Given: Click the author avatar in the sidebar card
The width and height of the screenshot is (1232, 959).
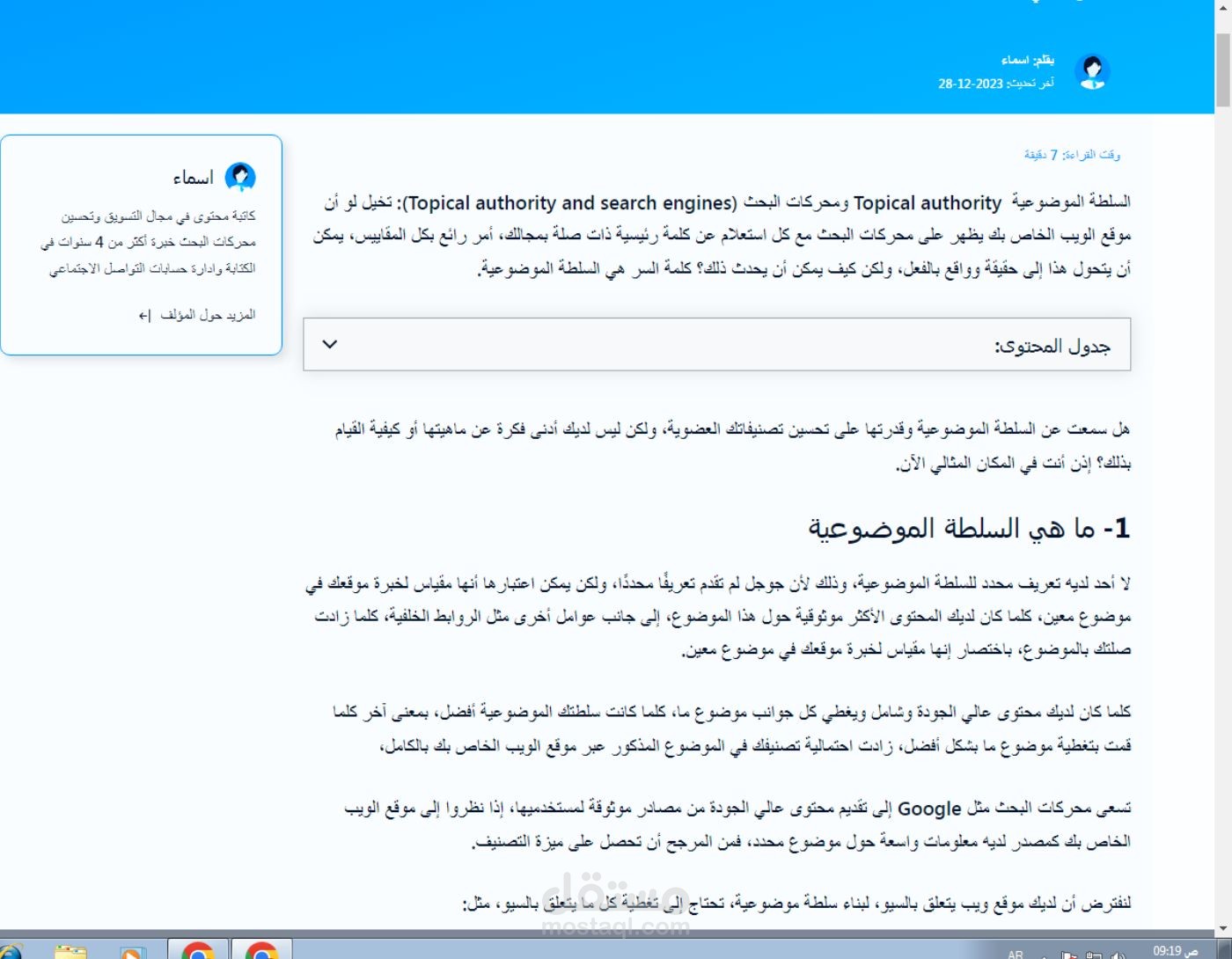Looking at the screenshot, I should (x=241, y=177).
